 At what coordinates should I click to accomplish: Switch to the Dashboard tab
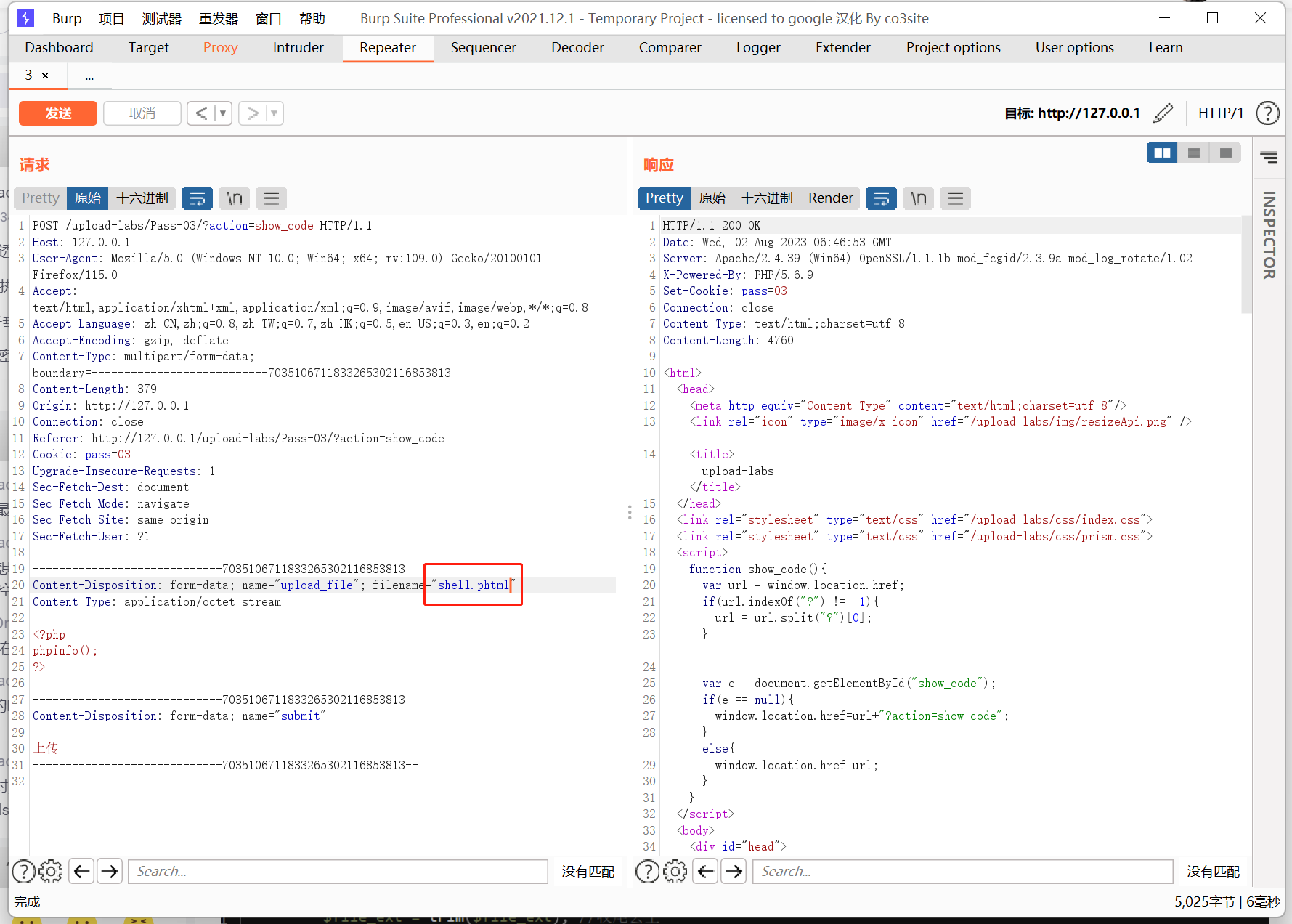tap(59, 47)
